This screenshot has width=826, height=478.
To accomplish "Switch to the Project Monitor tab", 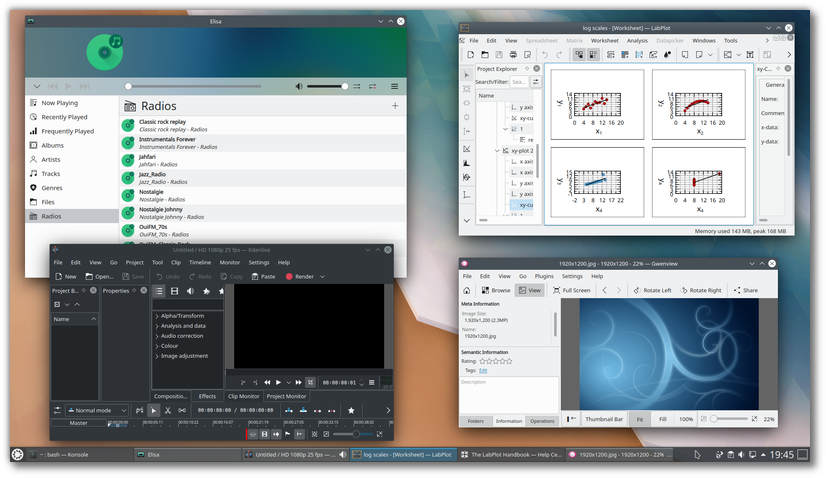I will (x=286, y=396).
